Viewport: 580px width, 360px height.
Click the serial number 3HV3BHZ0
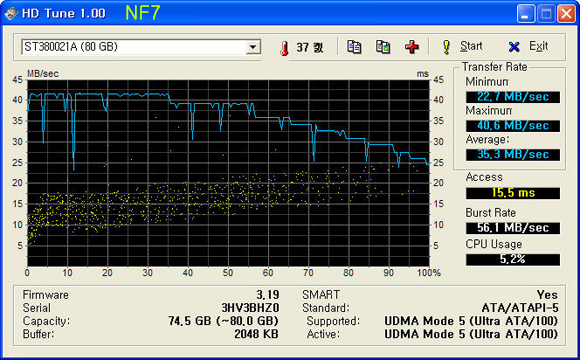pyautogui.click(x=250, y=308)
